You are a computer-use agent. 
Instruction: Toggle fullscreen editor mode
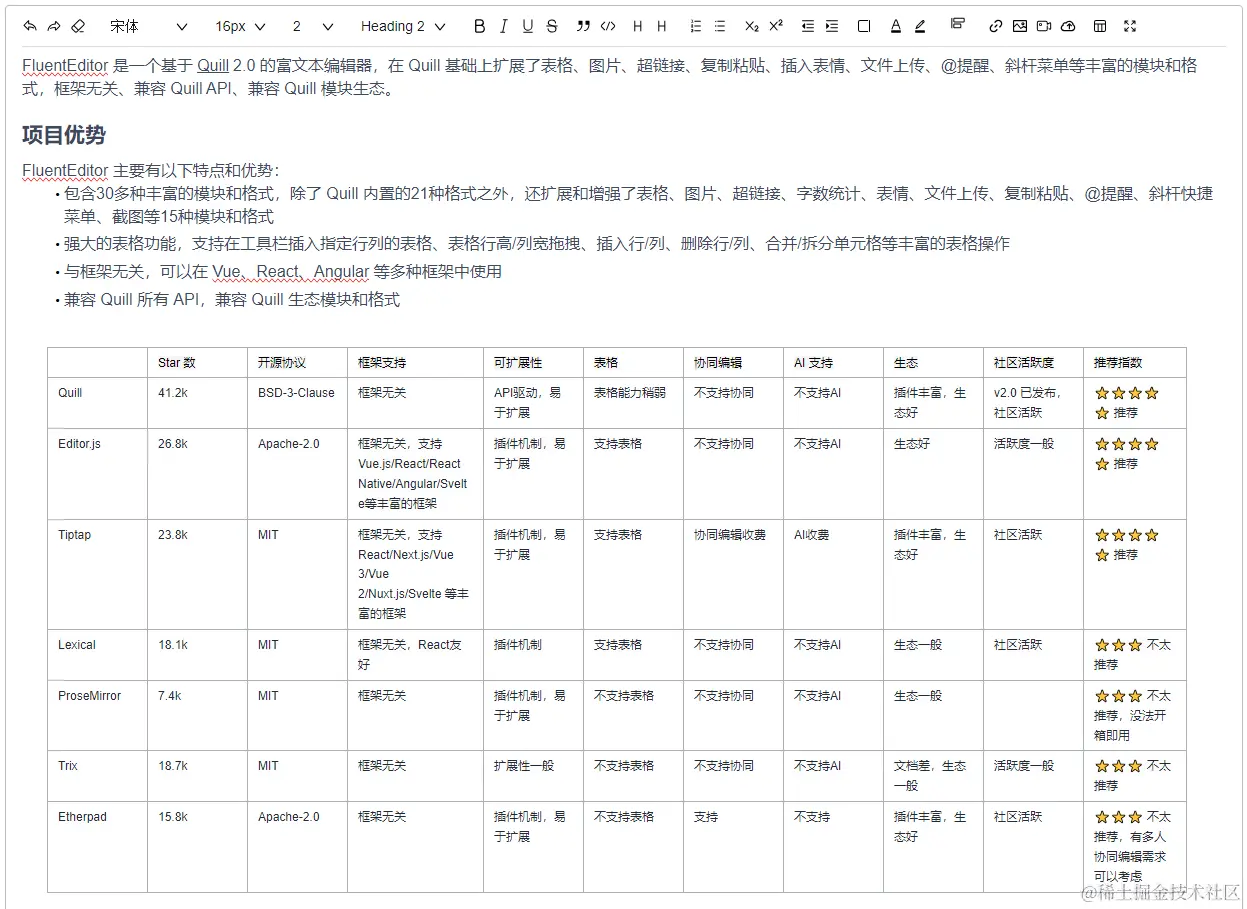pyautogui.click(x=1130, y=26)
